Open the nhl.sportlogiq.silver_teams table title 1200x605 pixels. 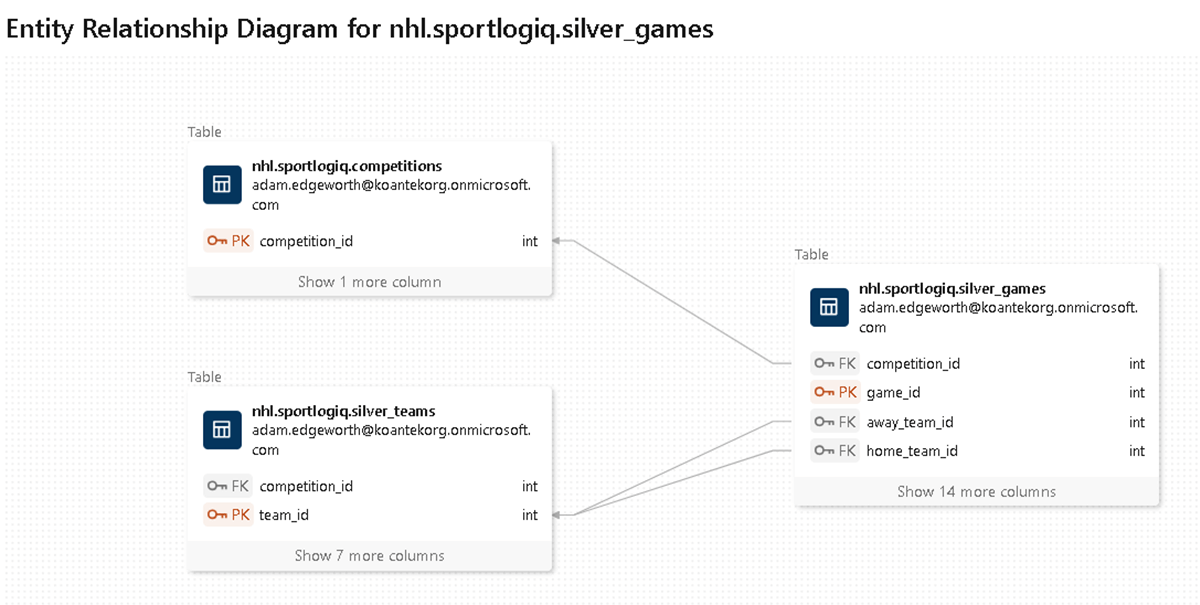(x=343, y=411)
